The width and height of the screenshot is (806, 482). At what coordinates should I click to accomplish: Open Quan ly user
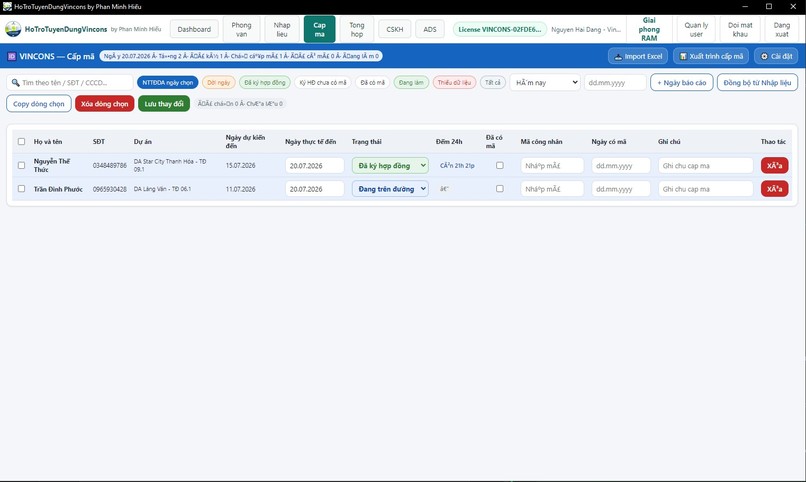(x=696, y=29)
